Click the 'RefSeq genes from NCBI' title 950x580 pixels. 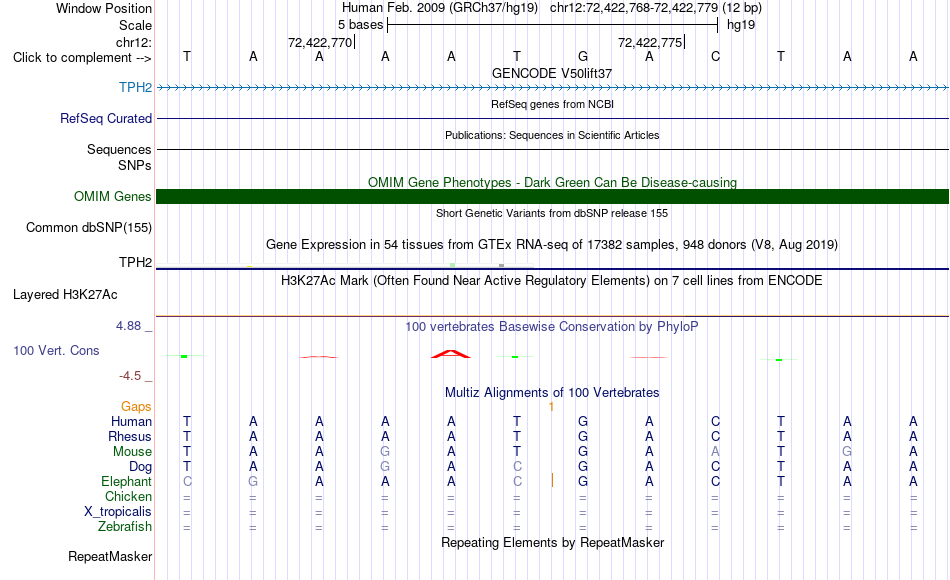click(552, 104)
